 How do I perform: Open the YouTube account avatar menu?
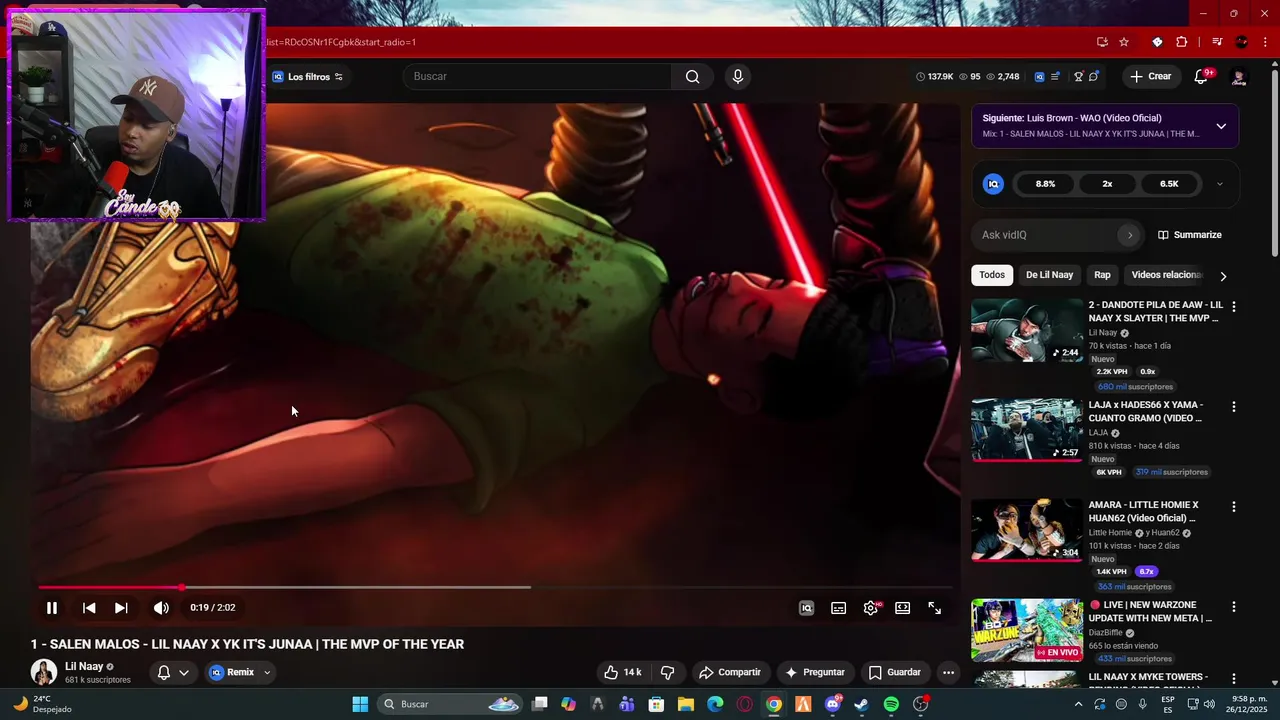(1239, 77)
